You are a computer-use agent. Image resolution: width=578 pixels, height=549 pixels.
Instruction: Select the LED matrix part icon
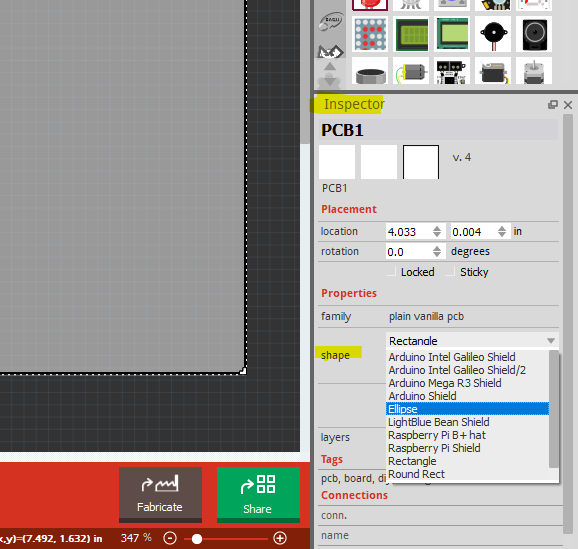370,34
